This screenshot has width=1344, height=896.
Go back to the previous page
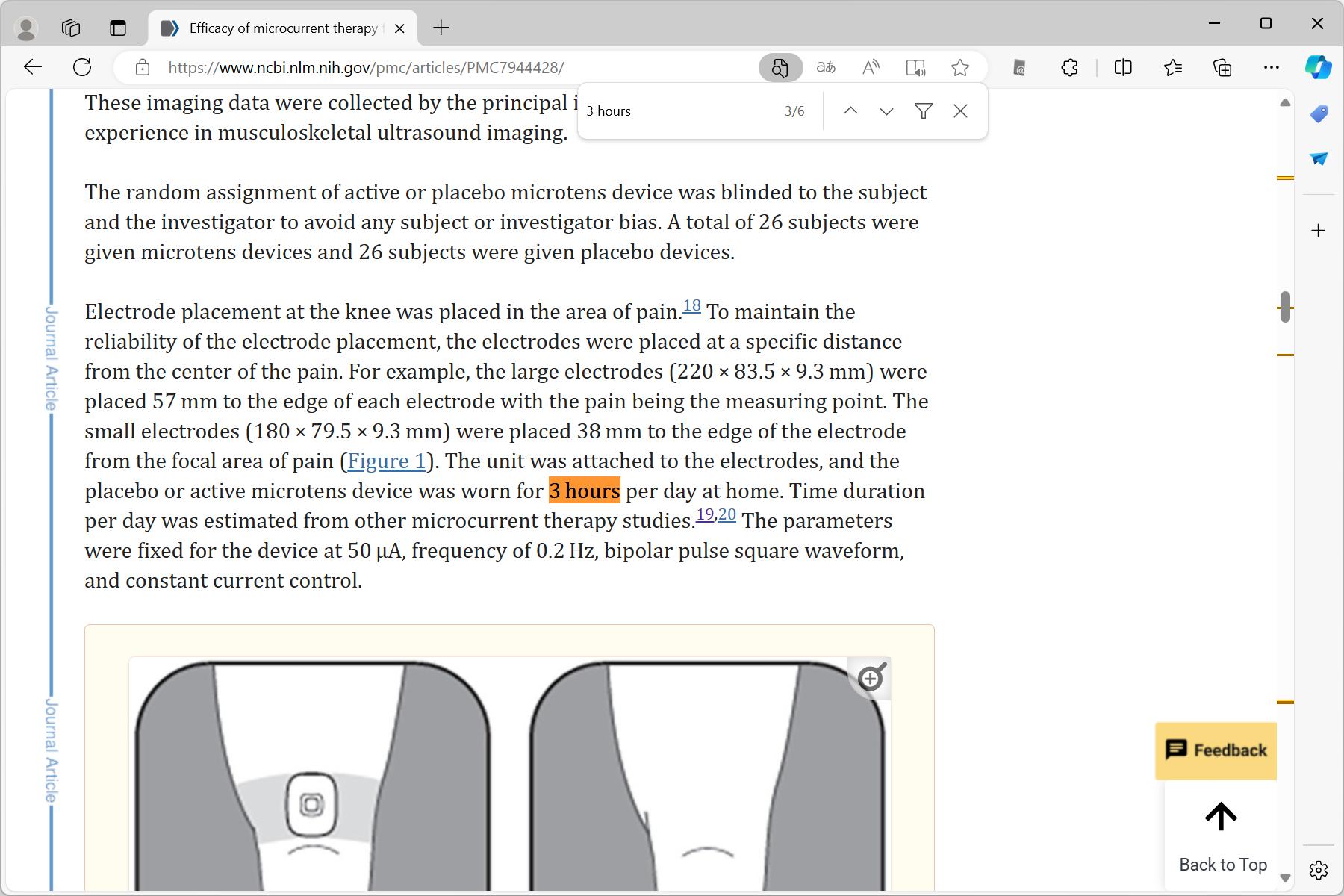33,67
